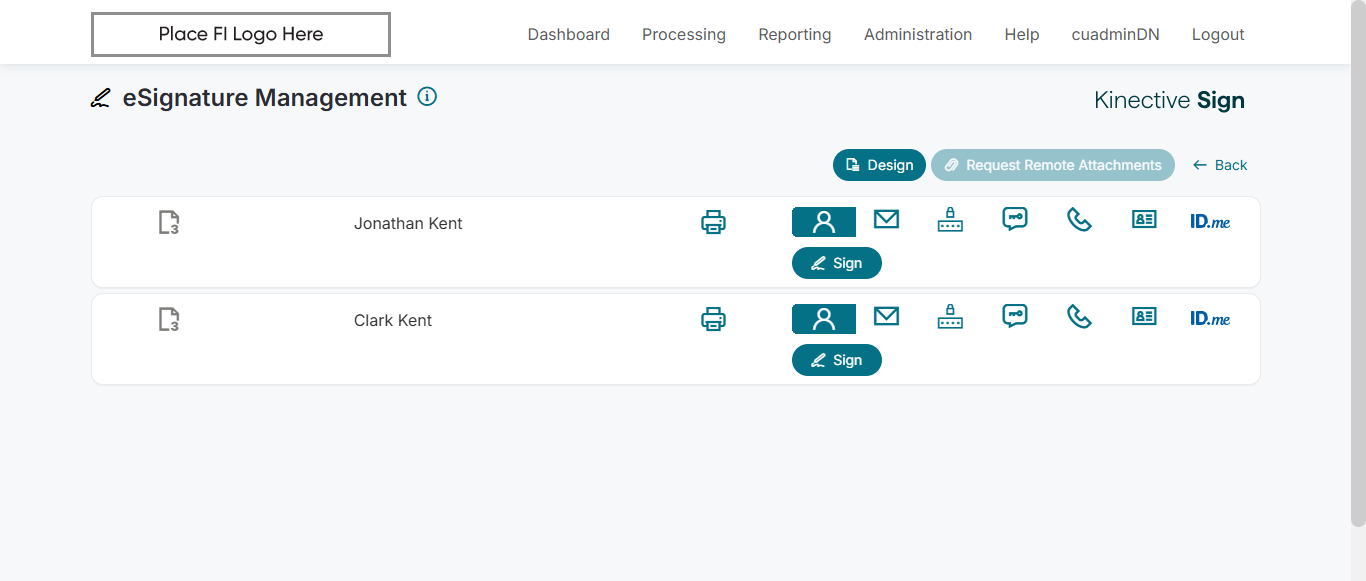Click Request Remote Attachments button
1366x581 pixels.
point(1053,165)
